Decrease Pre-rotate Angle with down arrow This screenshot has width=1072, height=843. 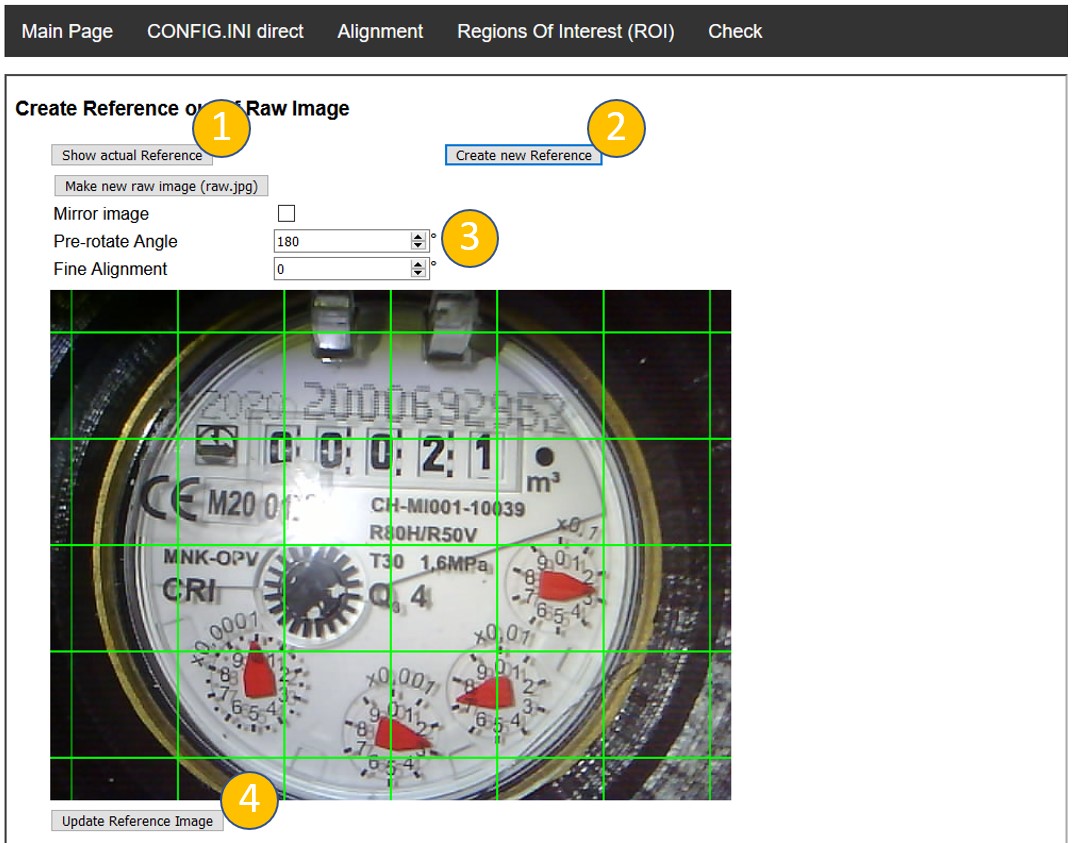point(418,245)
